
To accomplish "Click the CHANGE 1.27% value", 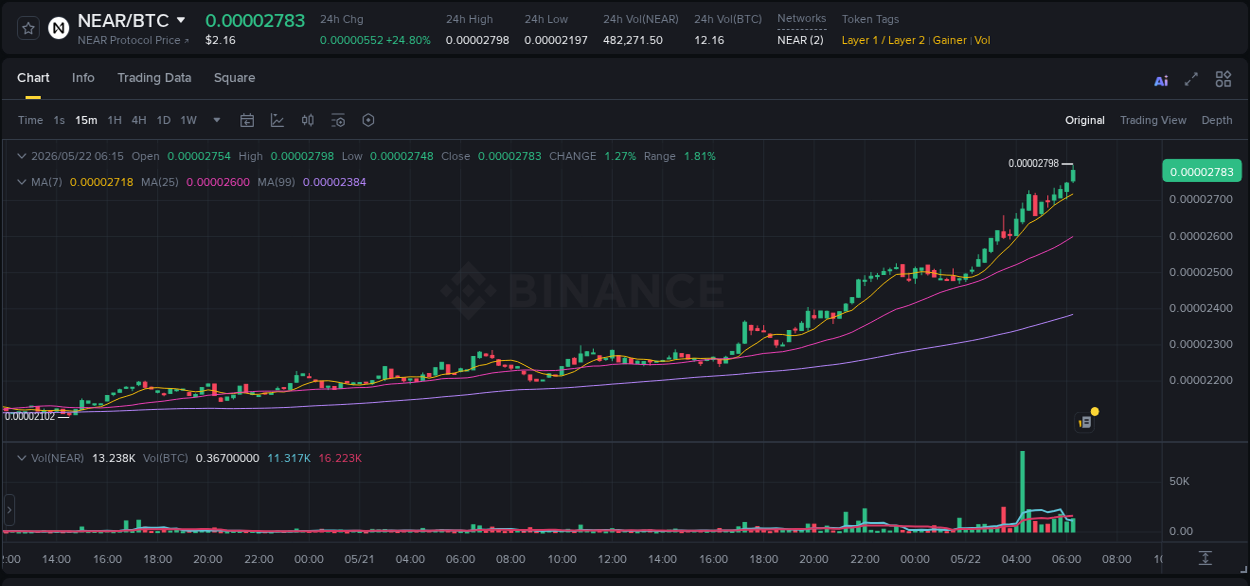I will pyautogui.click(x=620, y=156).
